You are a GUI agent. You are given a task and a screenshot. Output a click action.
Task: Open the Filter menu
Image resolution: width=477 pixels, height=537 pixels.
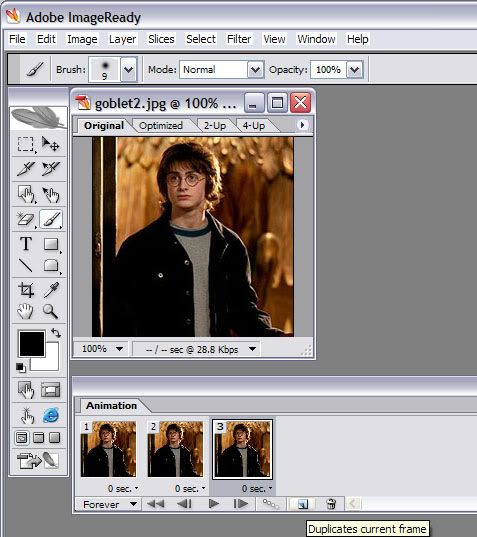(x=239, y=39)
